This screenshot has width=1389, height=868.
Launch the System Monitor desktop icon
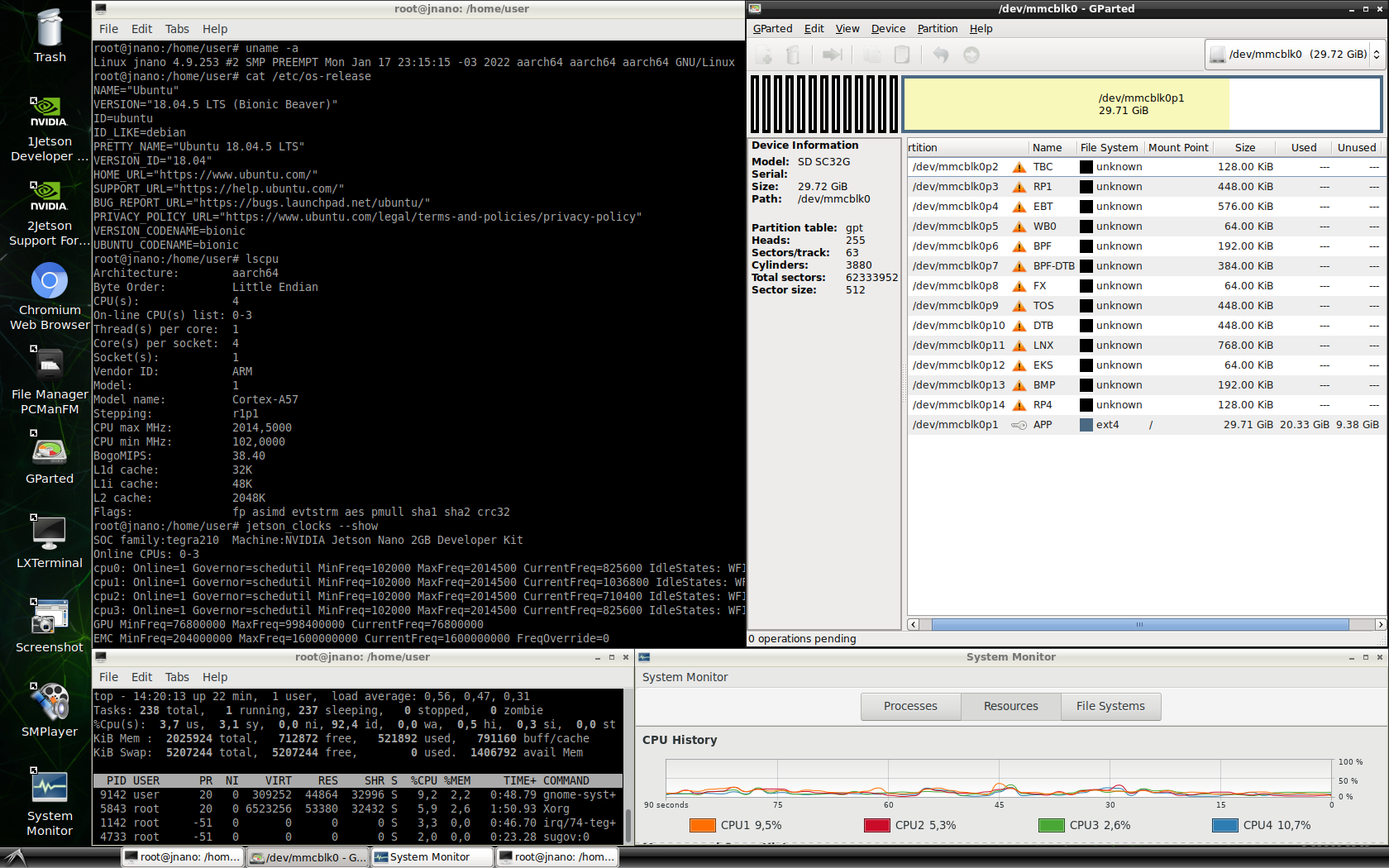click(50, 804)
